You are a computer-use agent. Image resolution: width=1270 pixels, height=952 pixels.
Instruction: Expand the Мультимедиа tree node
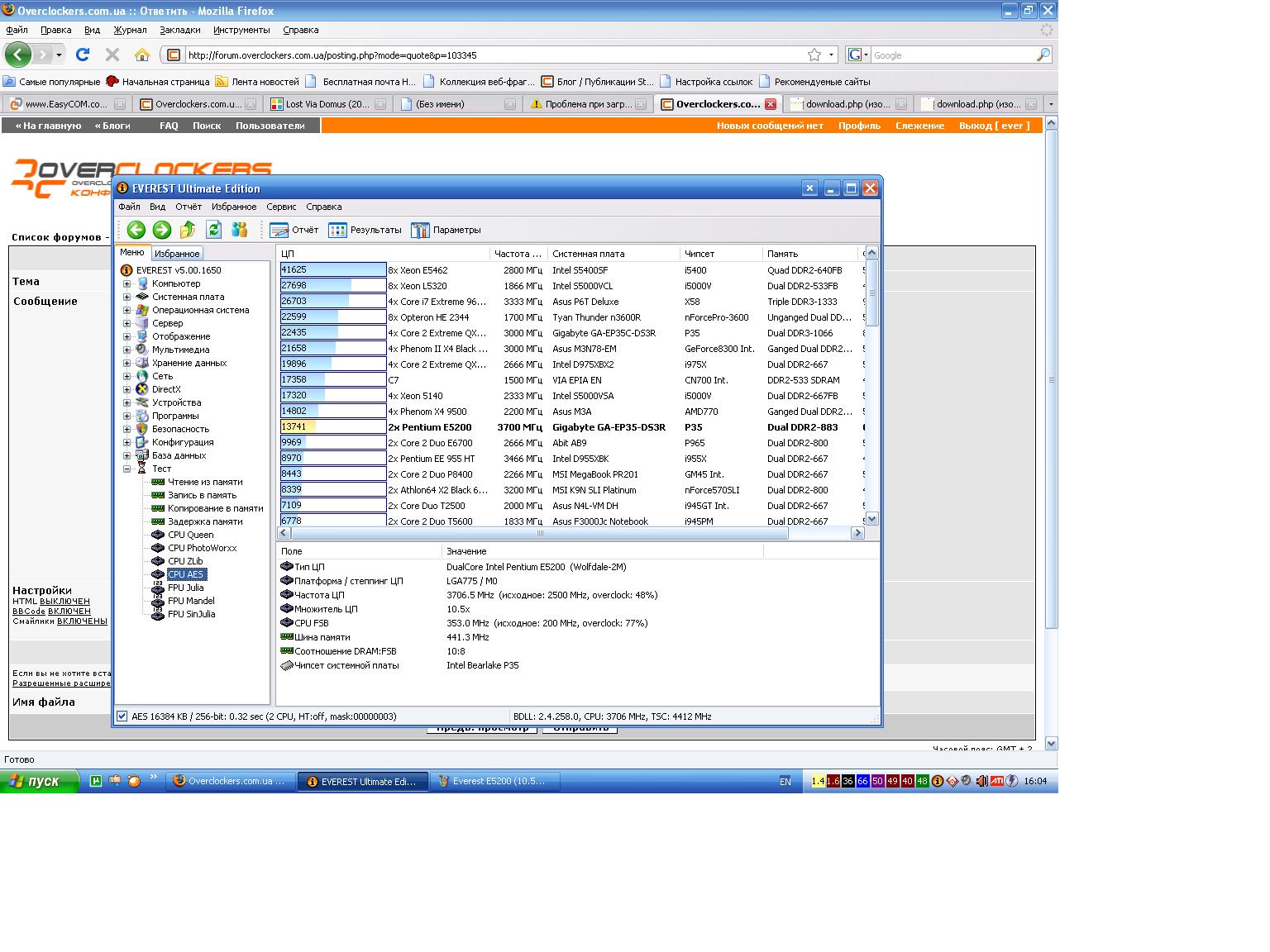(x=127, y=350)
